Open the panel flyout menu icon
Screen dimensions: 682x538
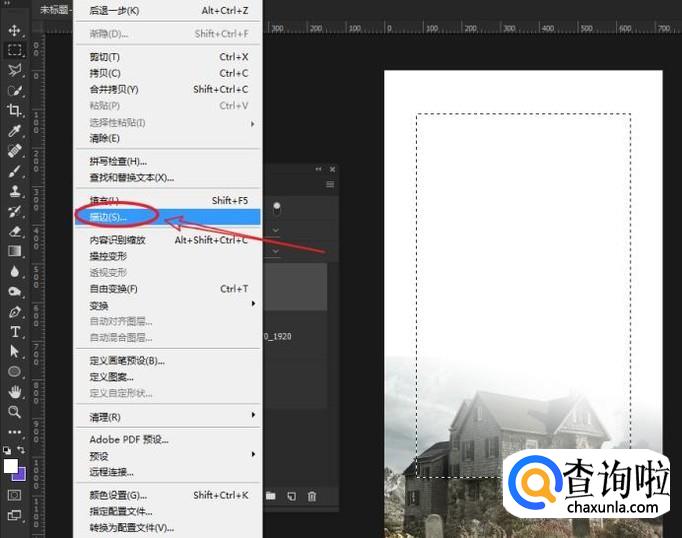pos(330,185)
